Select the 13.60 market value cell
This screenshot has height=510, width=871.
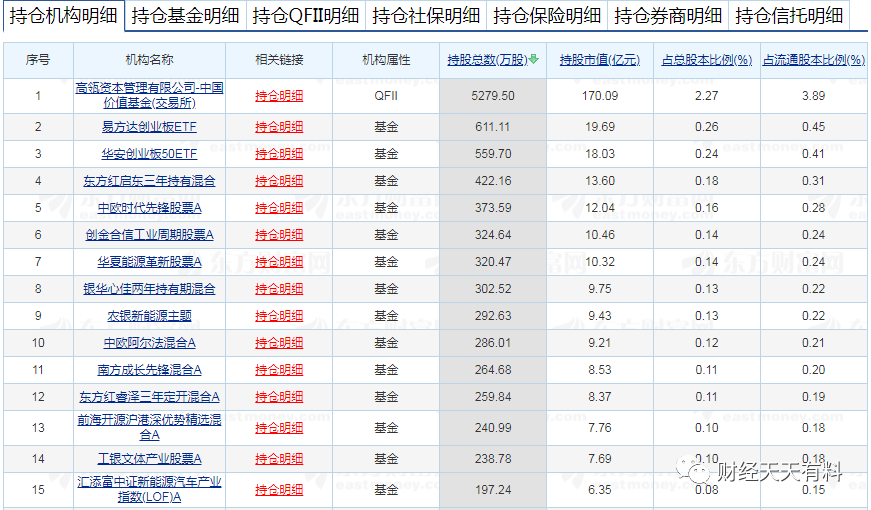[600, 181]
